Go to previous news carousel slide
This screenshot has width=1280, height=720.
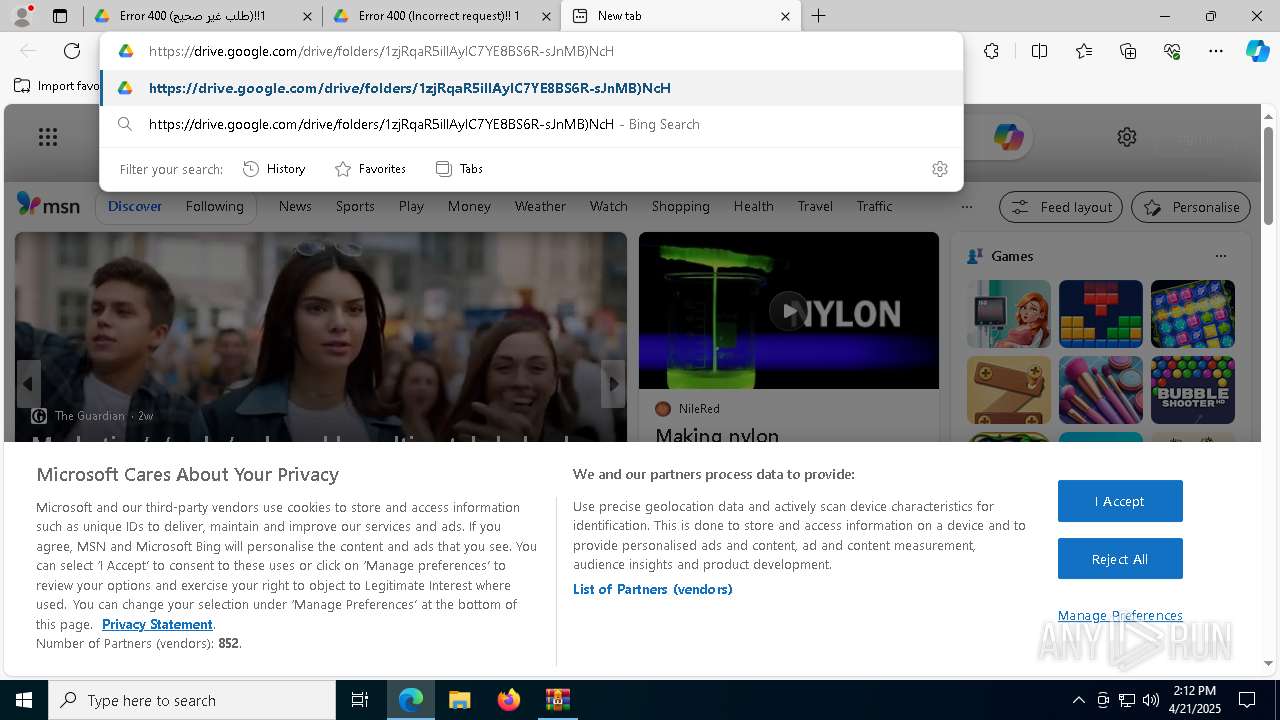click(28, 383)
